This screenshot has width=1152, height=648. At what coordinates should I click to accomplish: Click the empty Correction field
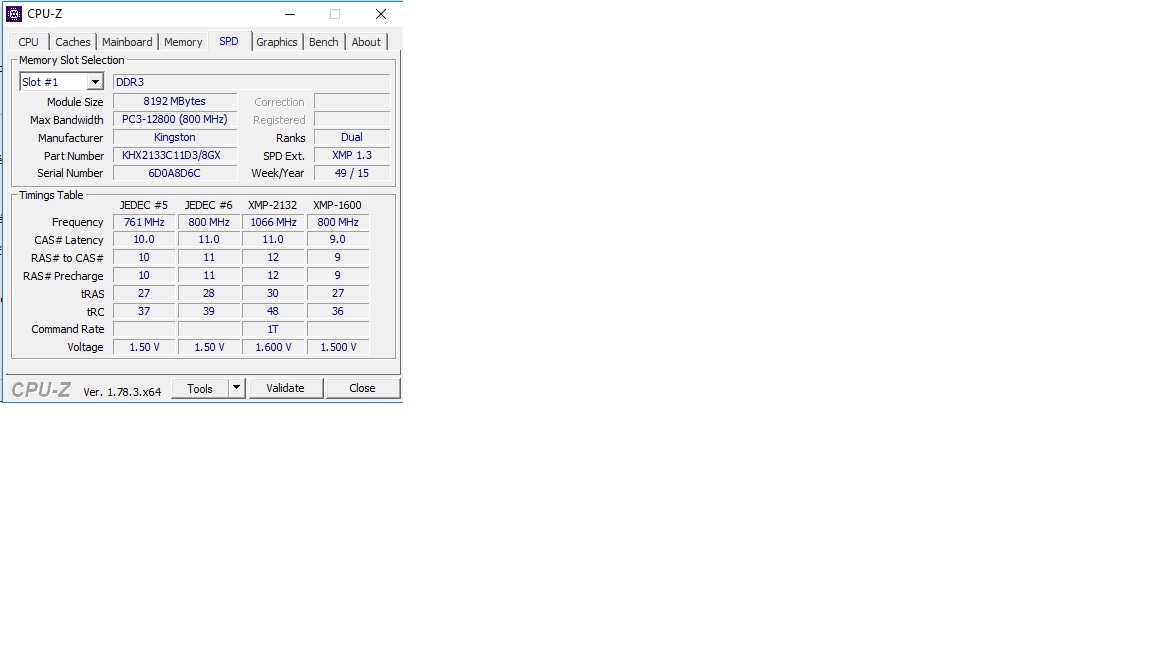click(352, 101)
